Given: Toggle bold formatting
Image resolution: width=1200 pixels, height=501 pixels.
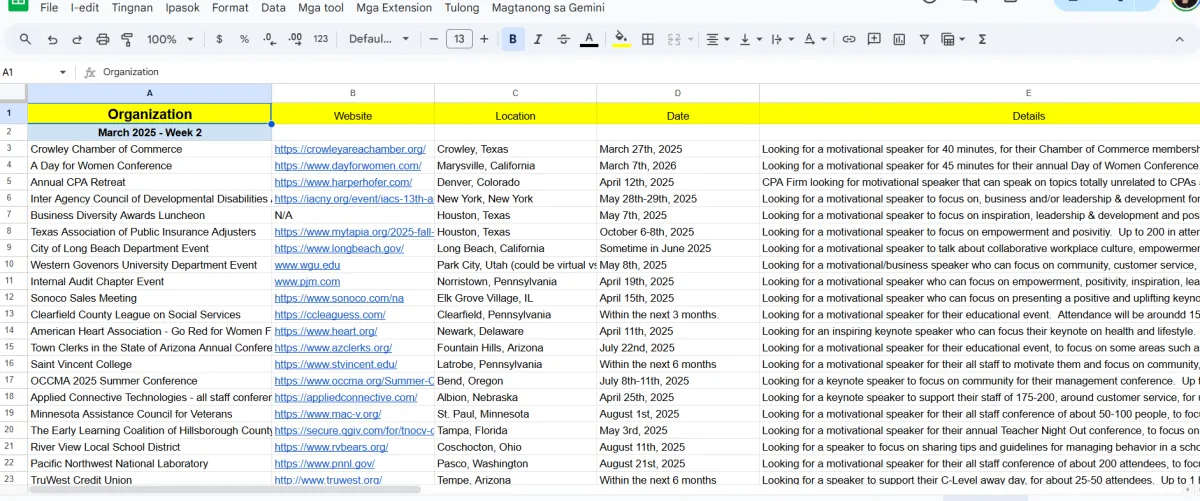Looking at the screenshot, I should [x=513, y=39].
